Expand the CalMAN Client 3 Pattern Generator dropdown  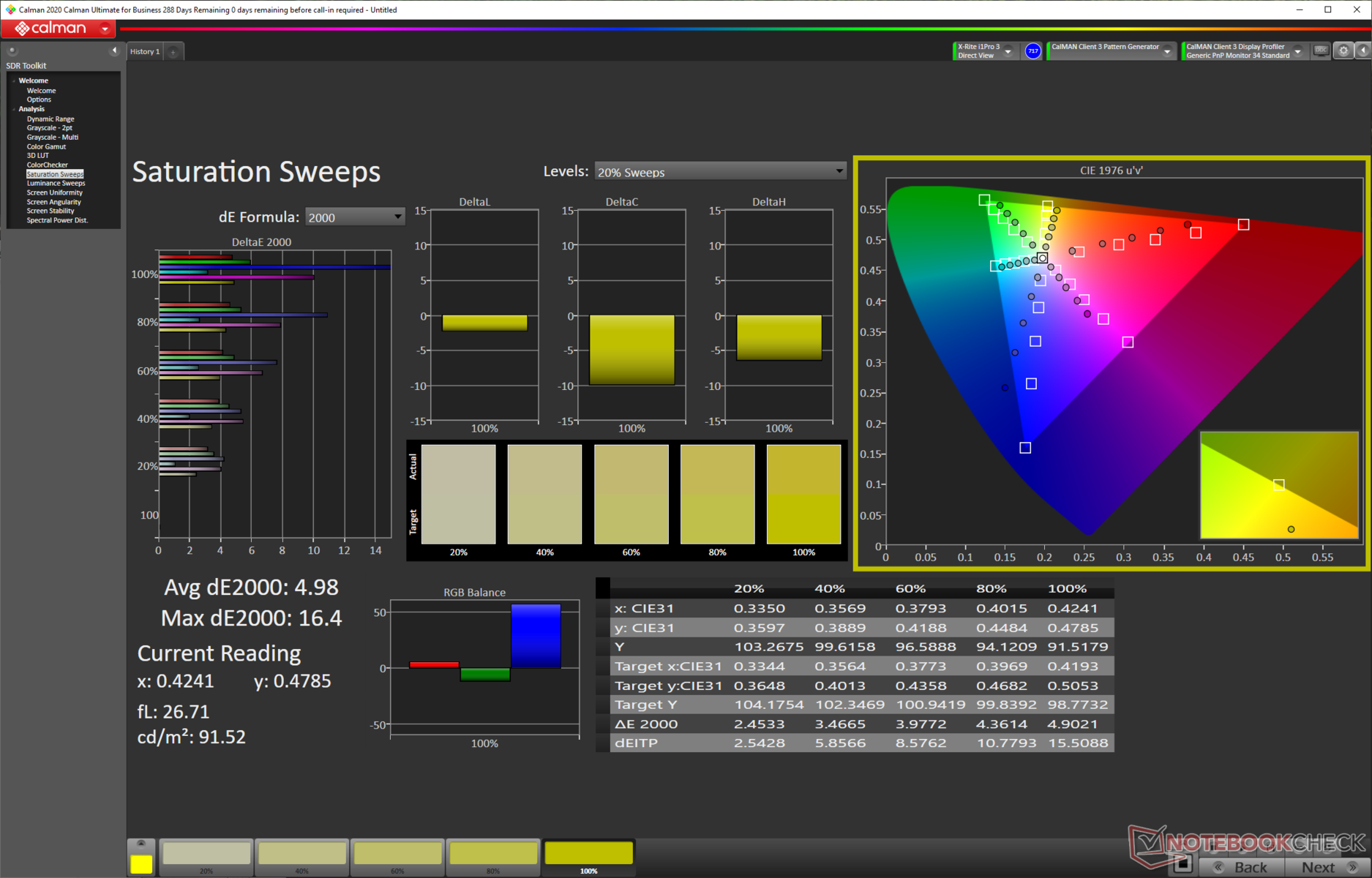pyautogui.click(x=1167, y=51)
